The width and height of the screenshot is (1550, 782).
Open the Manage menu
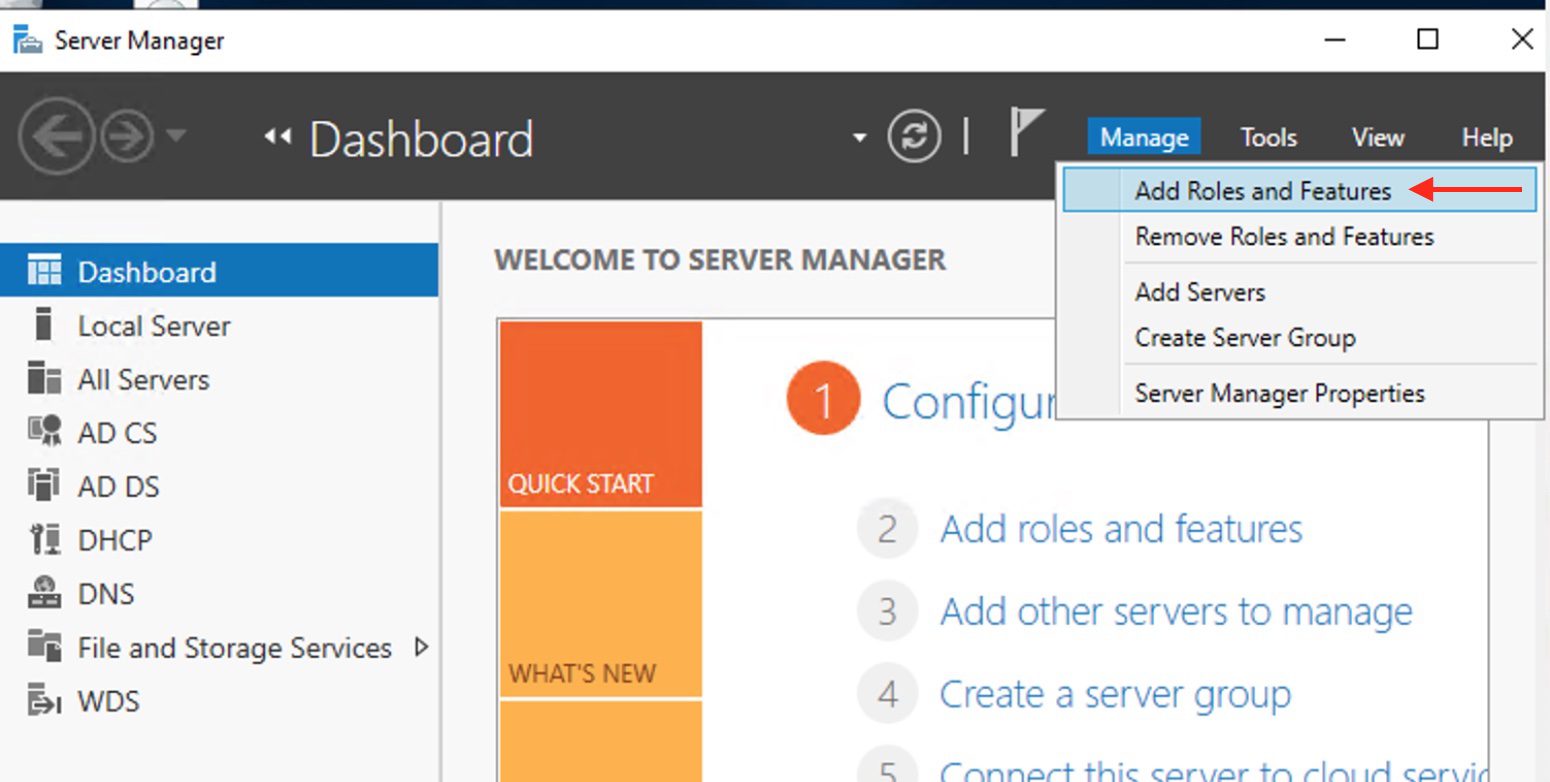point(1144,137)
